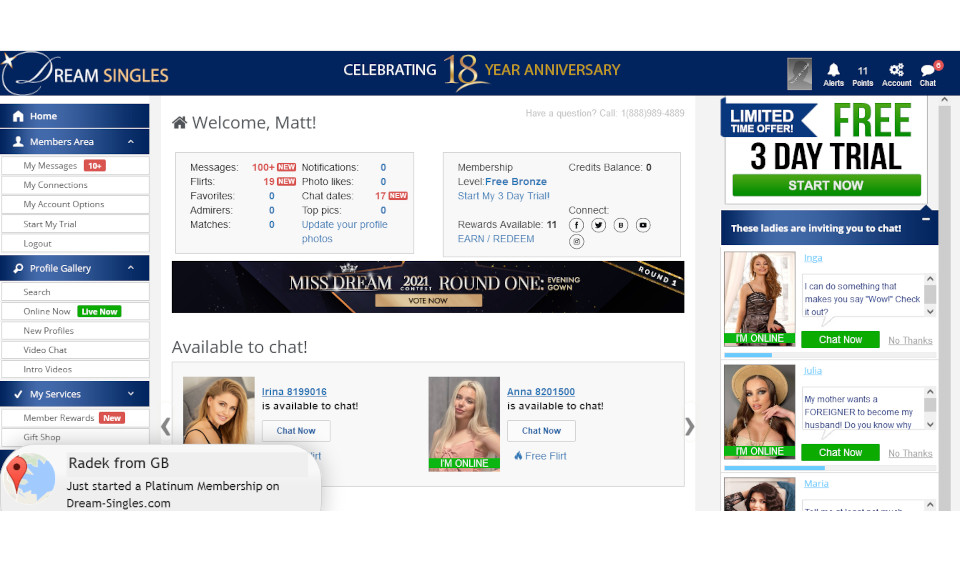Viewport: 960px width, 561px height.
Task: Open the Miss Dream 2021 contest banner
Action: tap(428, 287)
